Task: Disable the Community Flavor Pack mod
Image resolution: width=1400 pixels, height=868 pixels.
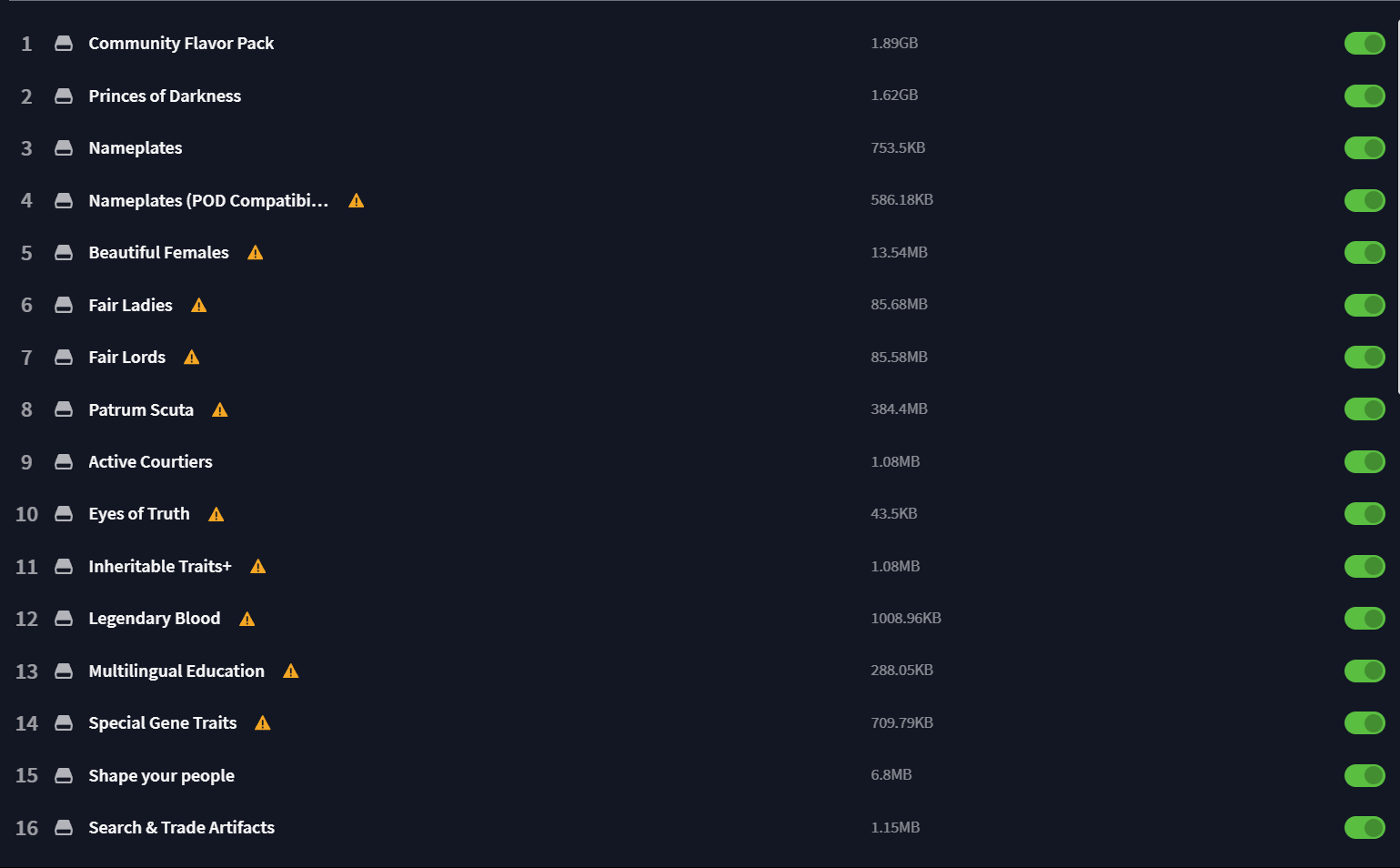Action: [x=1365, y=43]
